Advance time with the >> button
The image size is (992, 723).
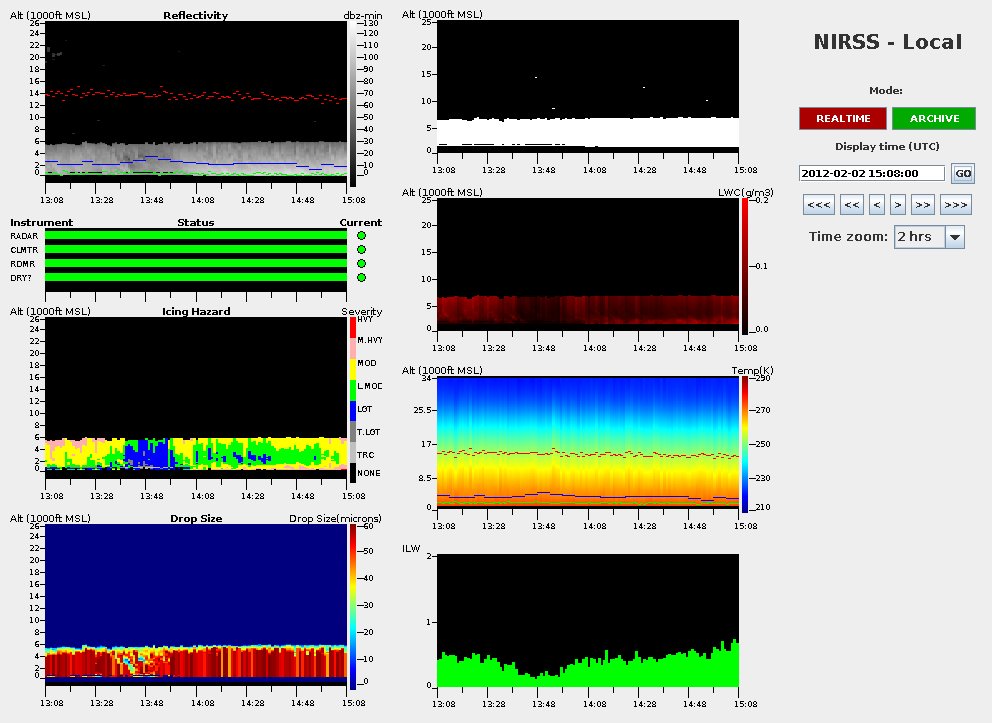pyautogui.click(x=922, y=205)
